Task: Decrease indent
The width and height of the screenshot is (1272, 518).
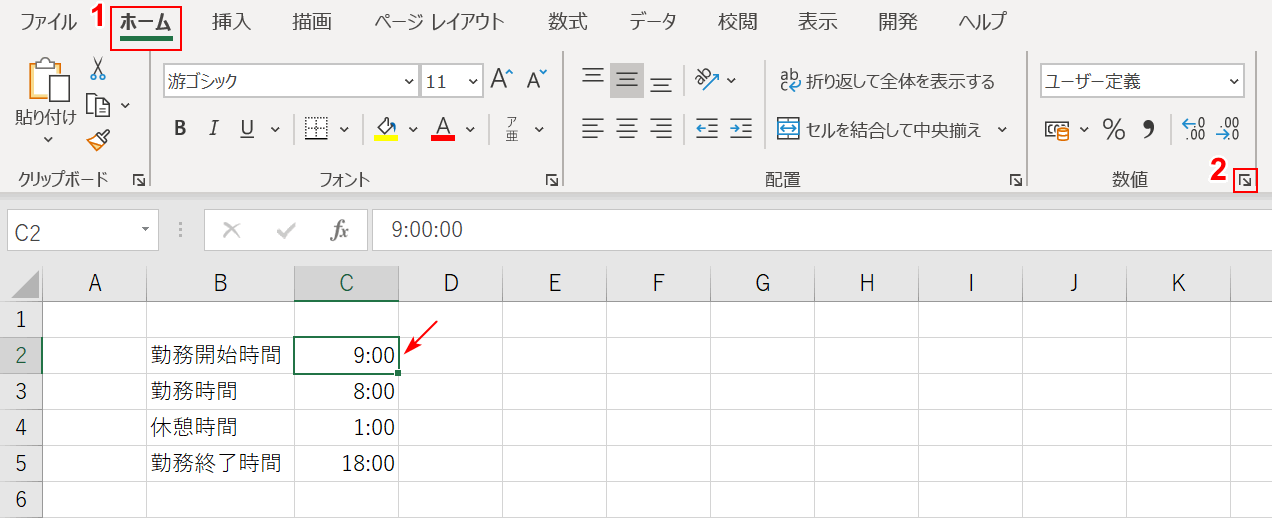Action: 707,128
